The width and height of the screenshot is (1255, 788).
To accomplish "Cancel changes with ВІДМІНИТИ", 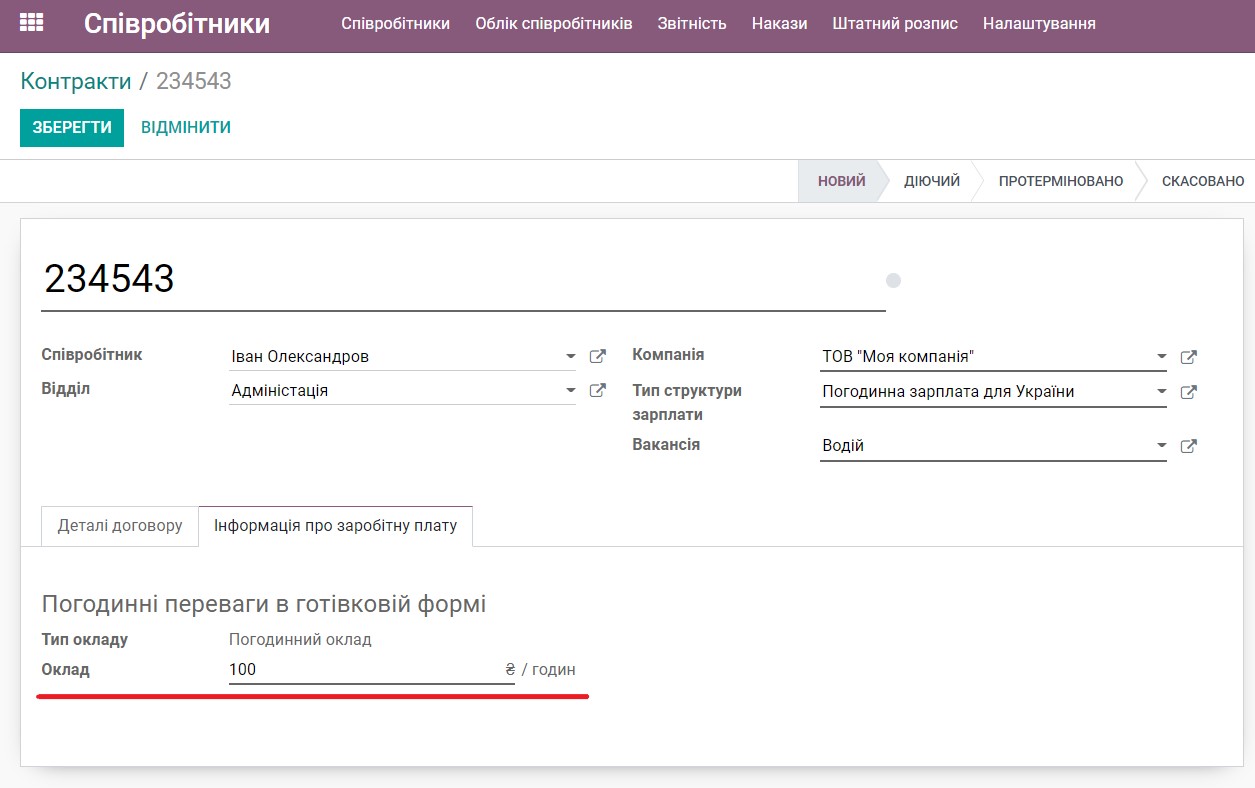I will tap(186, 127).
